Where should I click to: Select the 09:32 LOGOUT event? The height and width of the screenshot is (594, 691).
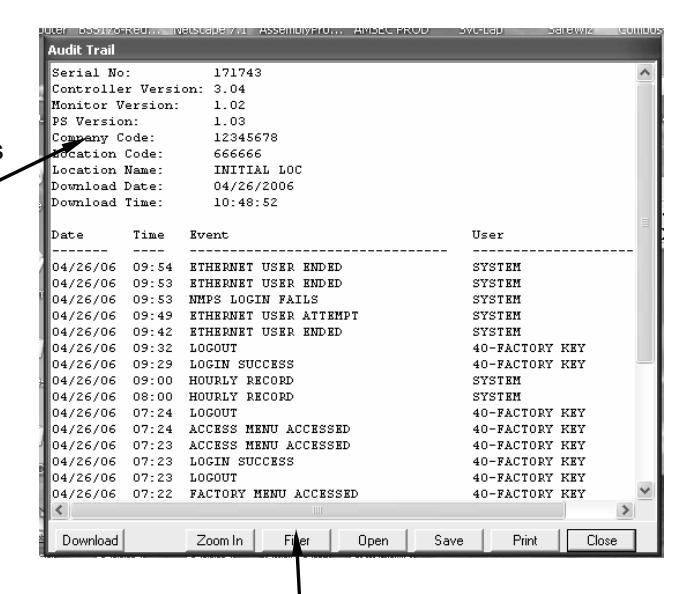(x=213, y=348)
